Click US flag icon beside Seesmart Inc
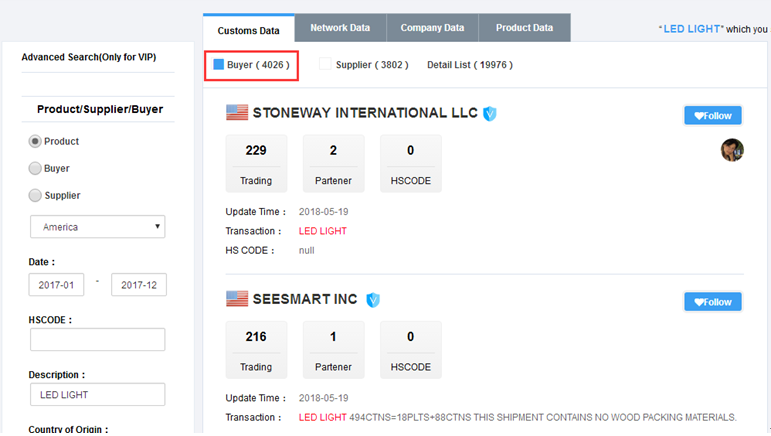This screenshot has width=771, height=436. tap(237, 298)
